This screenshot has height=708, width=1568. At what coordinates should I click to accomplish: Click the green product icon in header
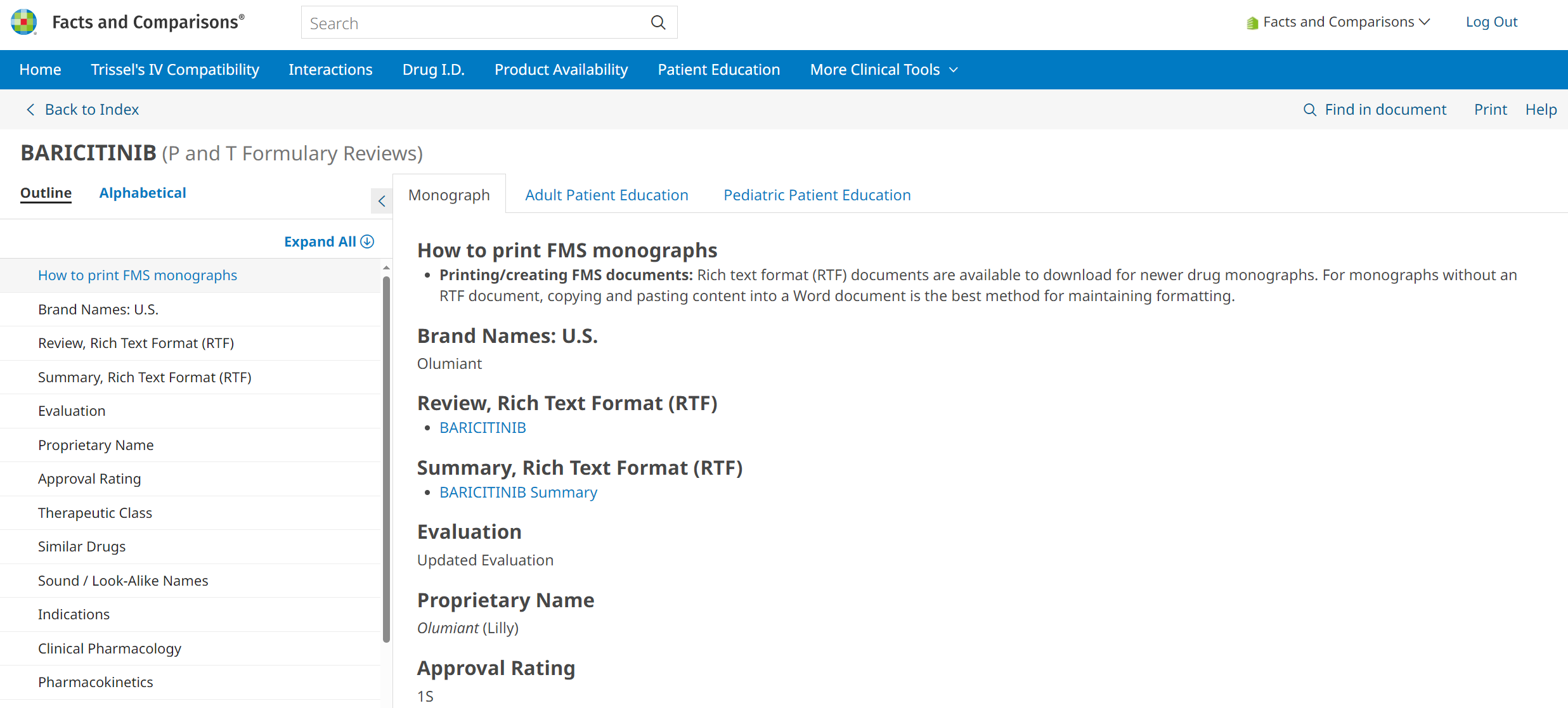click(1252, 23)
